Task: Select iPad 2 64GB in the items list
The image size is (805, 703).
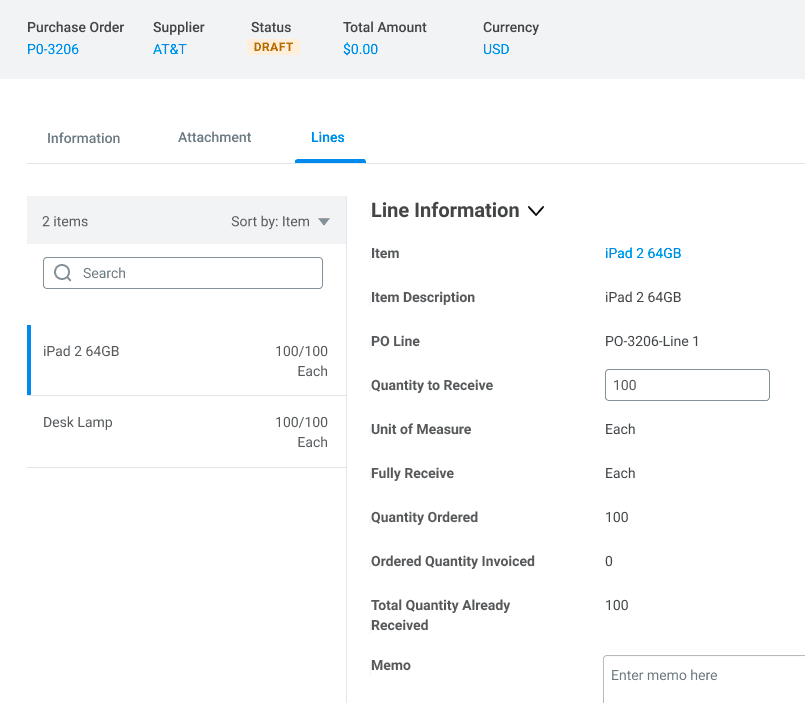Action: click(x=81, y=351)
